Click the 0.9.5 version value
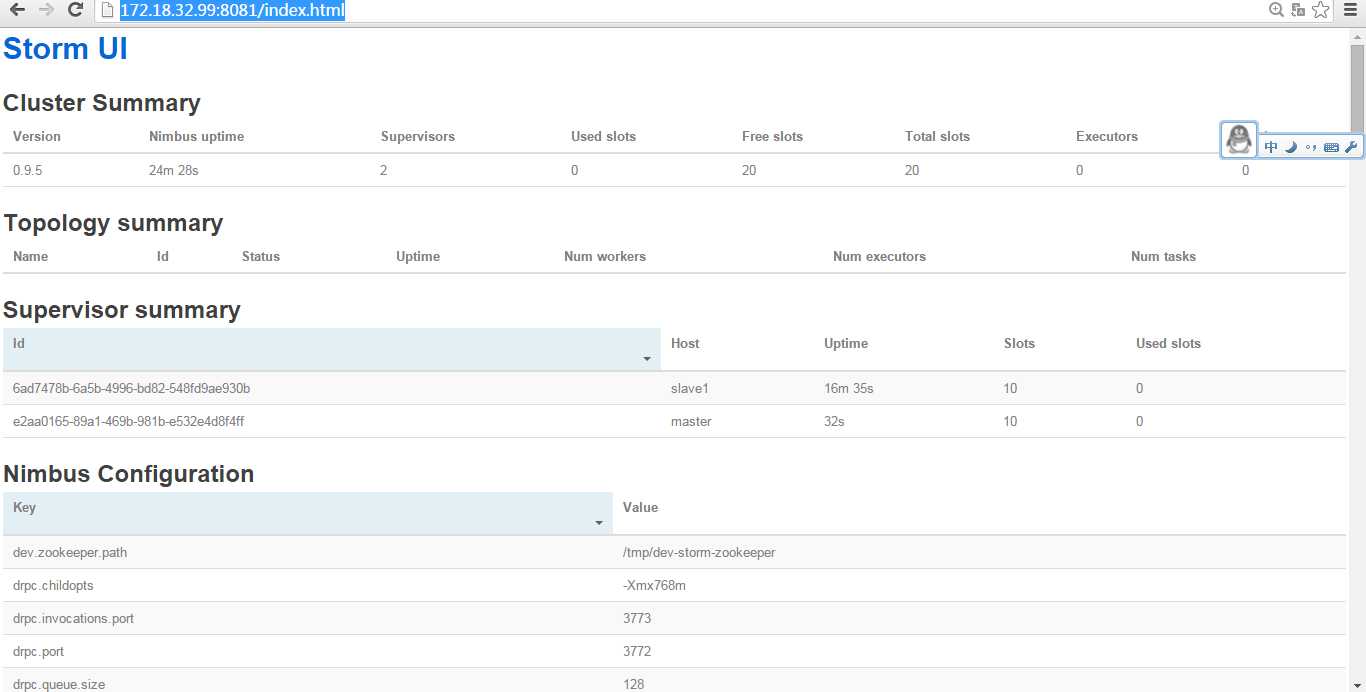1366x692 pixels. coord(28,170)
